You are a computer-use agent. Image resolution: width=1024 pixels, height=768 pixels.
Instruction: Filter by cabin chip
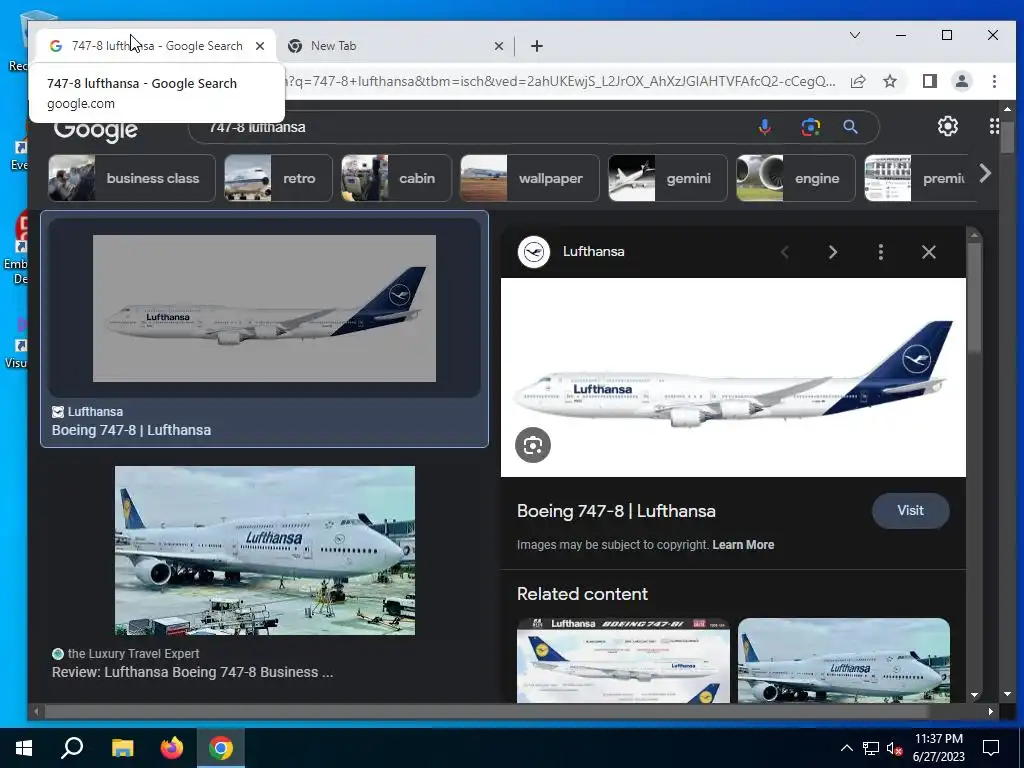point(396,178)
